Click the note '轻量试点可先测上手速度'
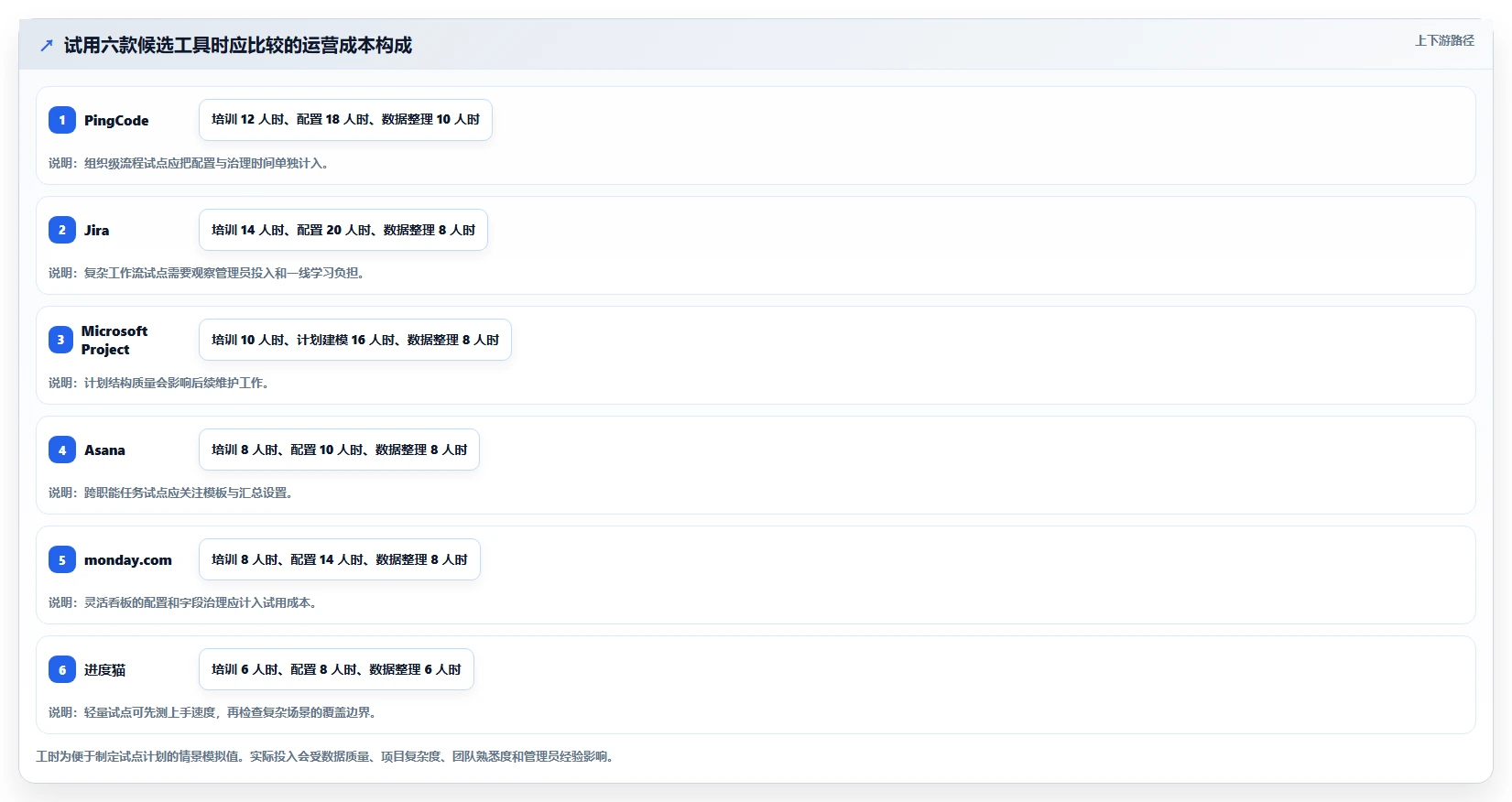 pos(212,712)
